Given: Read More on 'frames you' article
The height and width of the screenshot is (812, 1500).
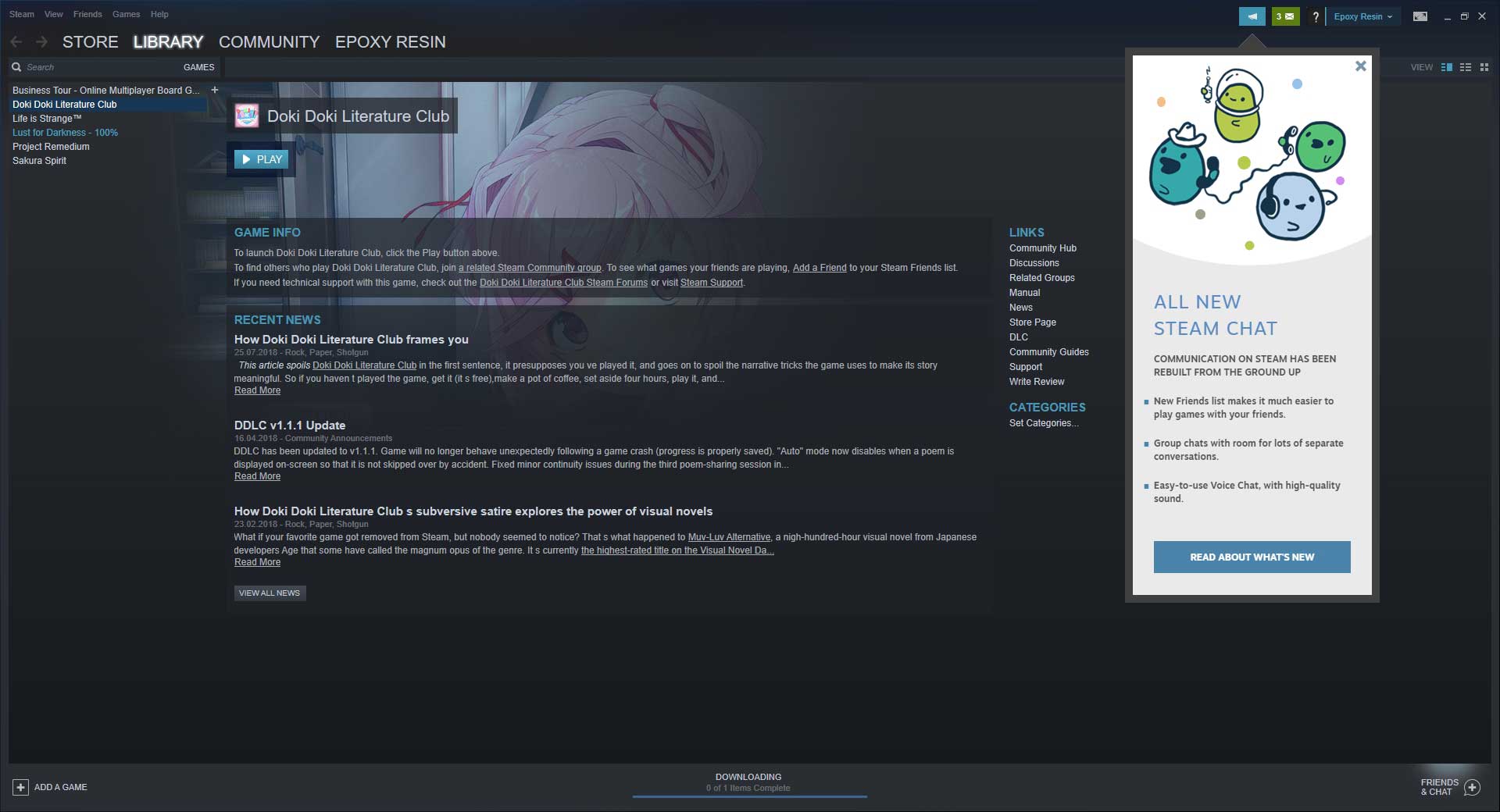Looking at the screenshot, I should [x=257, y=390].
